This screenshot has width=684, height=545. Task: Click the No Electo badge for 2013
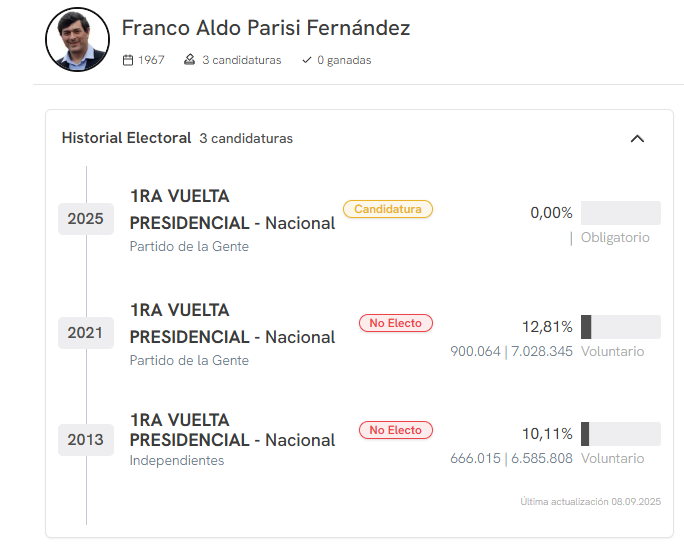396,430
